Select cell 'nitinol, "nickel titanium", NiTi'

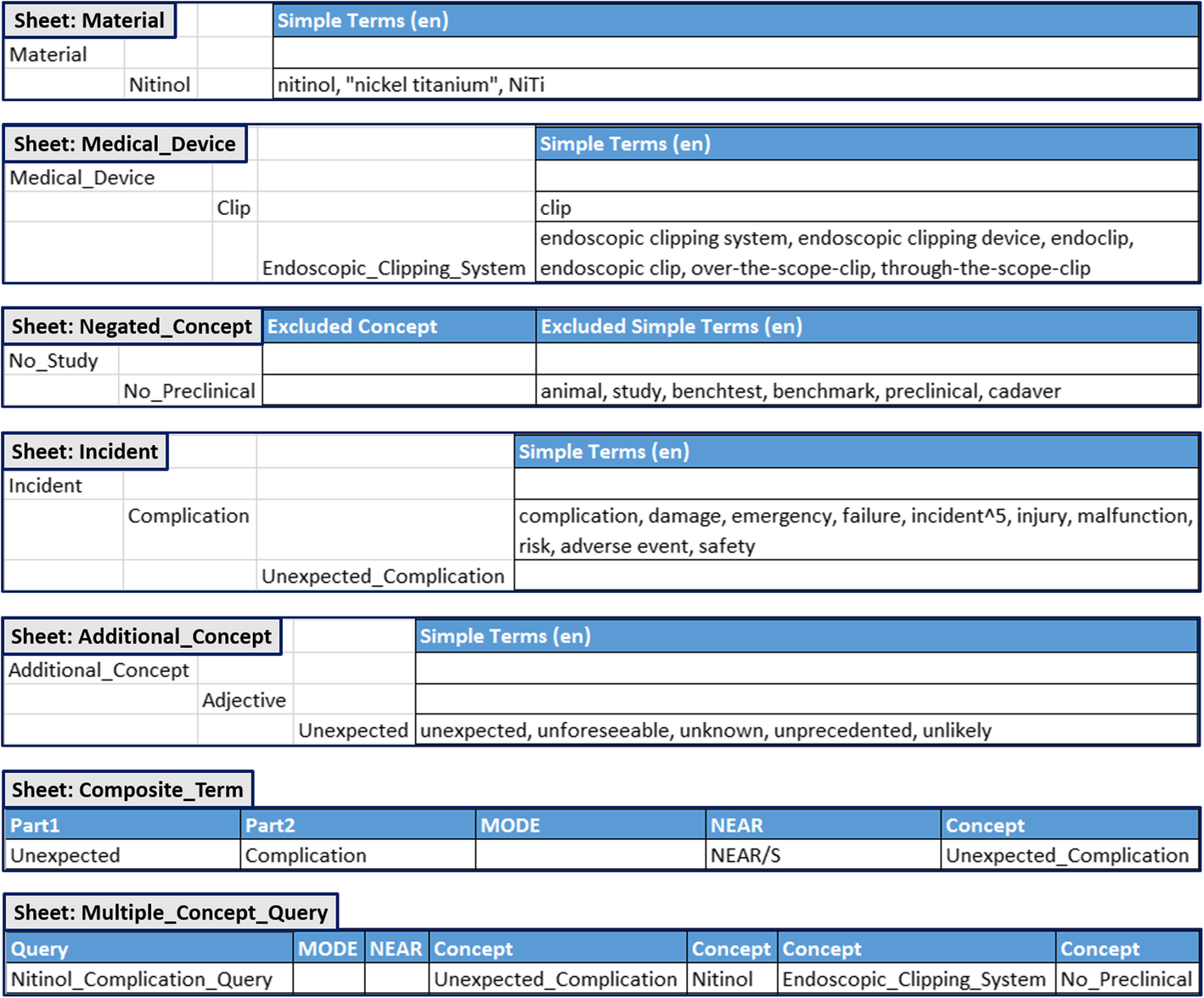tap(735, 85)
